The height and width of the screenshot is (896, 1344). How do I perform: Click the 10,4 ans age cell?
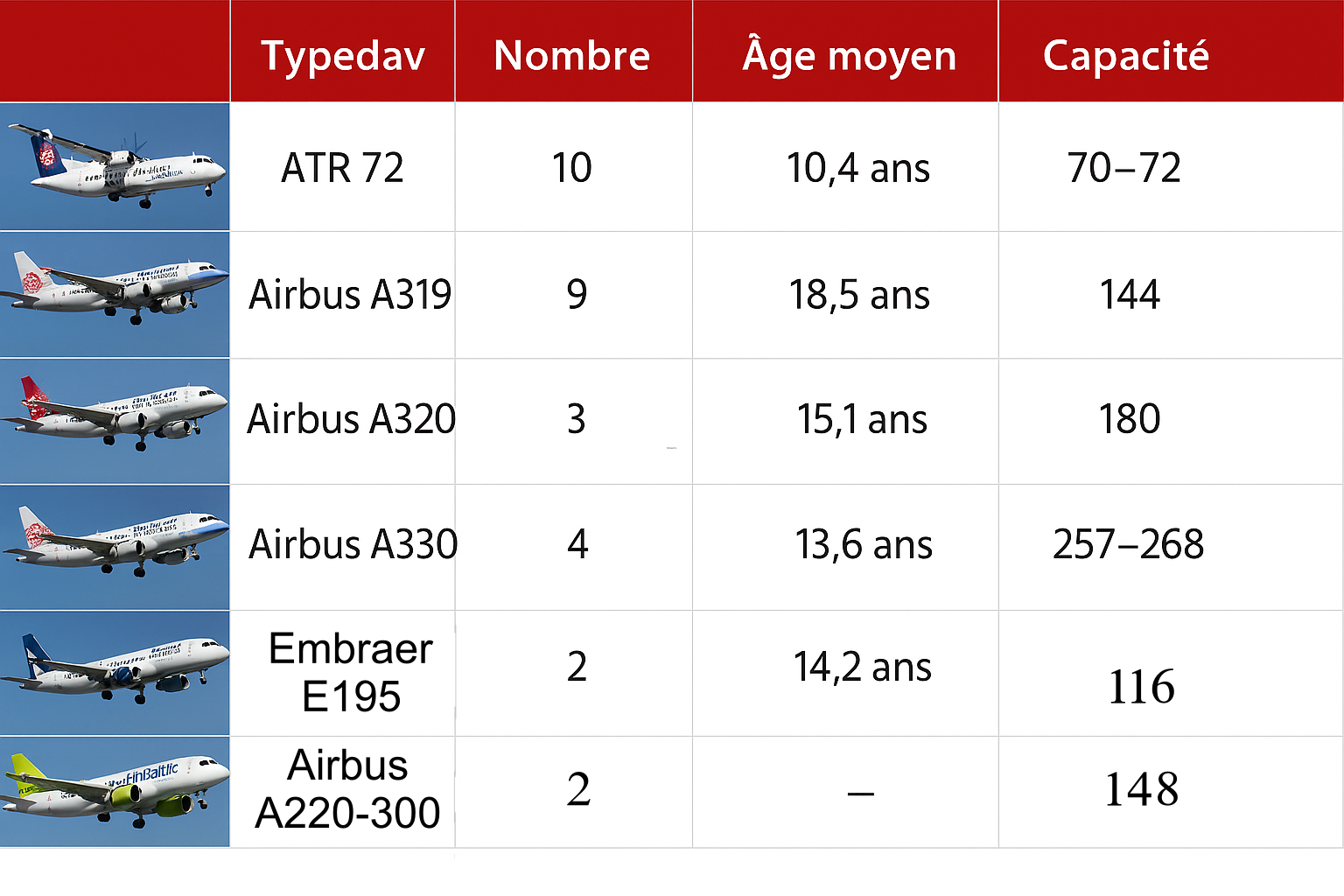[857, 167]
